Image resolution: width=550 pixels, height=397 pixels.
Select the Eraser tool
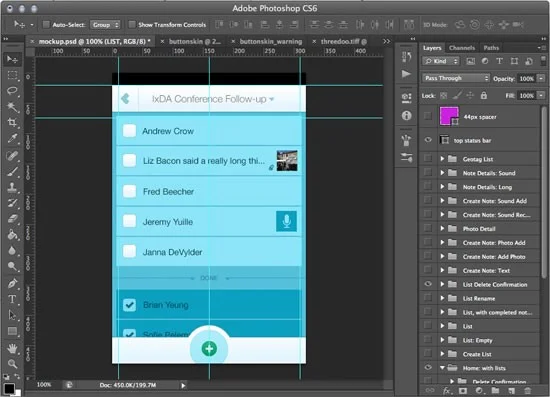click(x=12, y=219)
